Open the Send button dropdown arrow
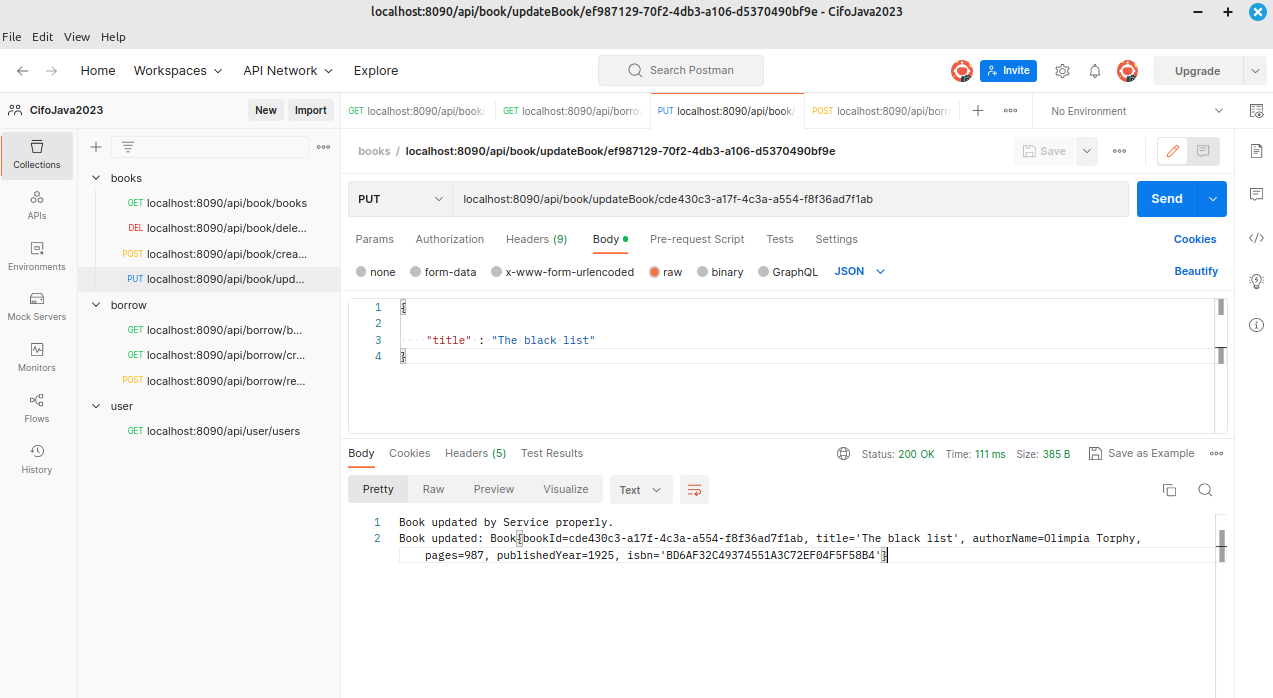 (1212, 199)
